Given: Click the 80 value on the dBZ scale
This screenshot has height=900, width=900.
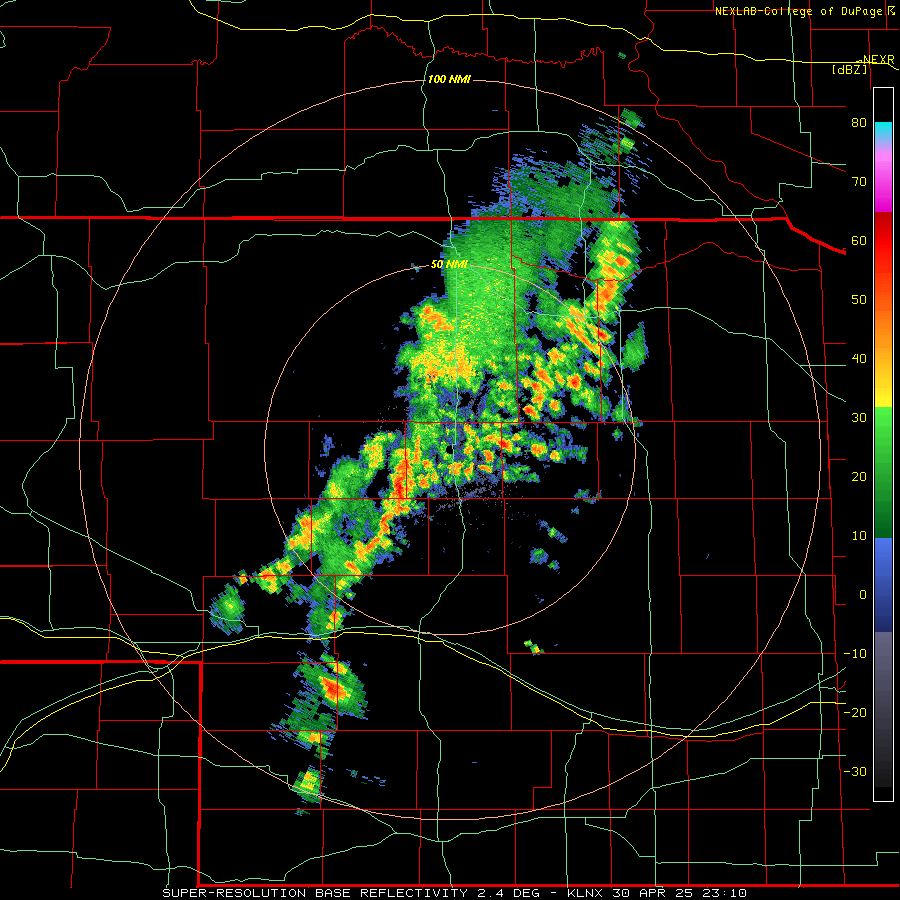Looking at the screenshot, I should pos(859,122).
